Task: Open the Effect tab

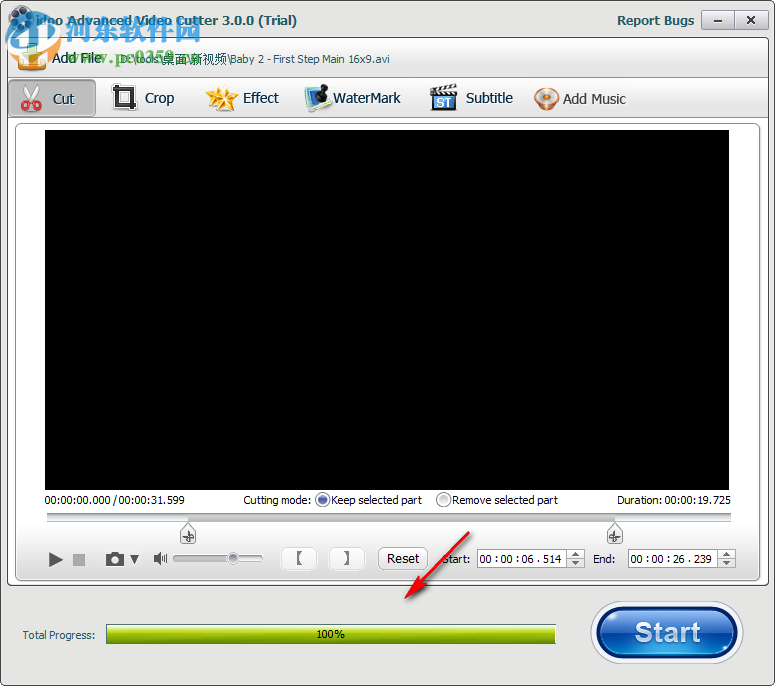Action: tap(242, 98)
